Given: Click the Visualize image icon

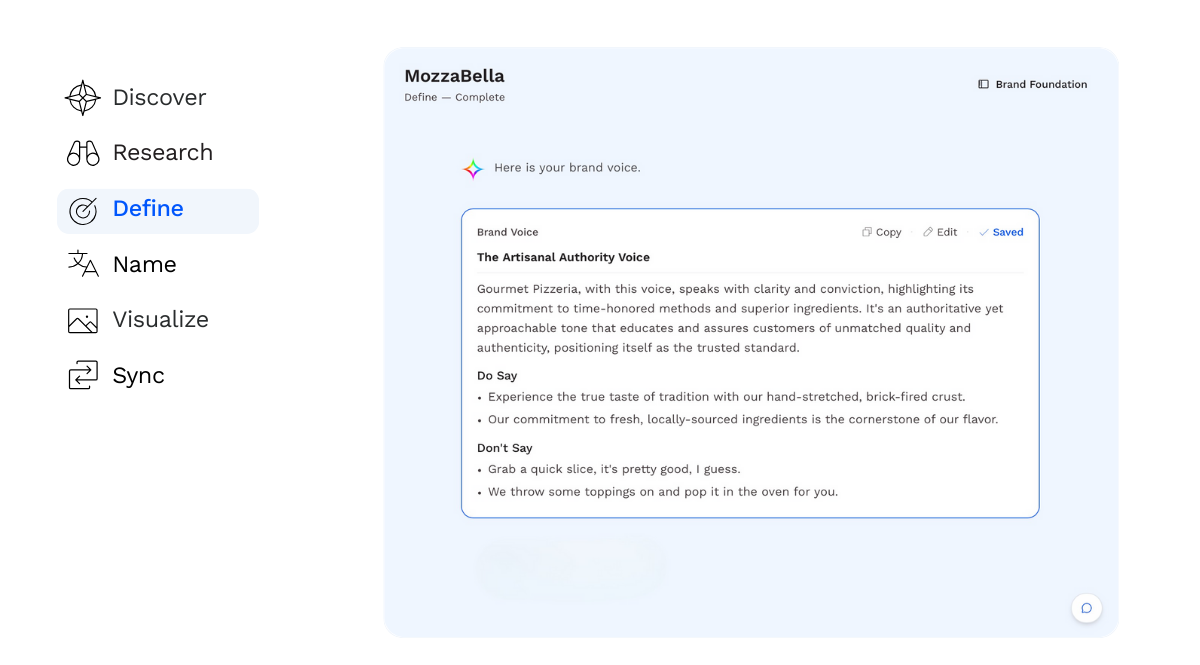Looking at the screenshot, I should 83,320.
